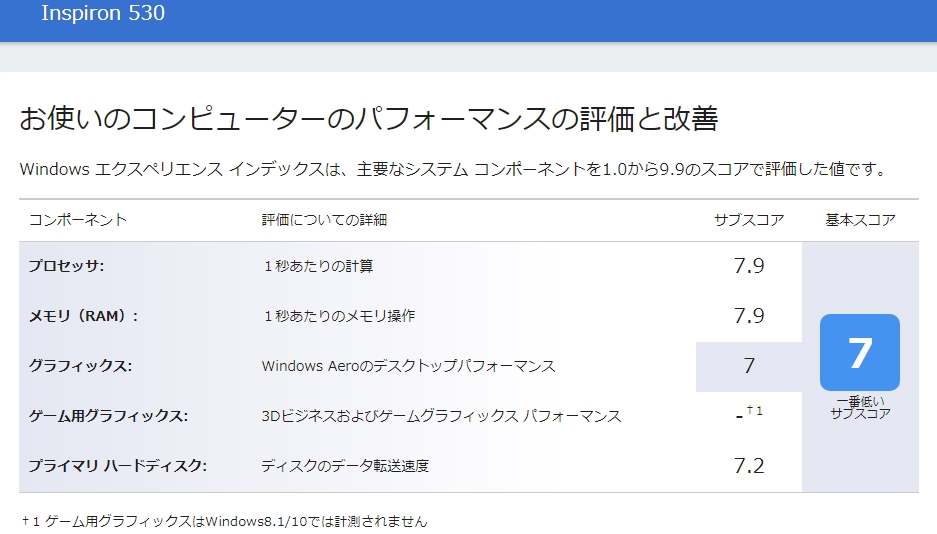Select the ゲーム用グラフィックス: row label
This screenshot has width=937, height=534.
tap(108, 416)
